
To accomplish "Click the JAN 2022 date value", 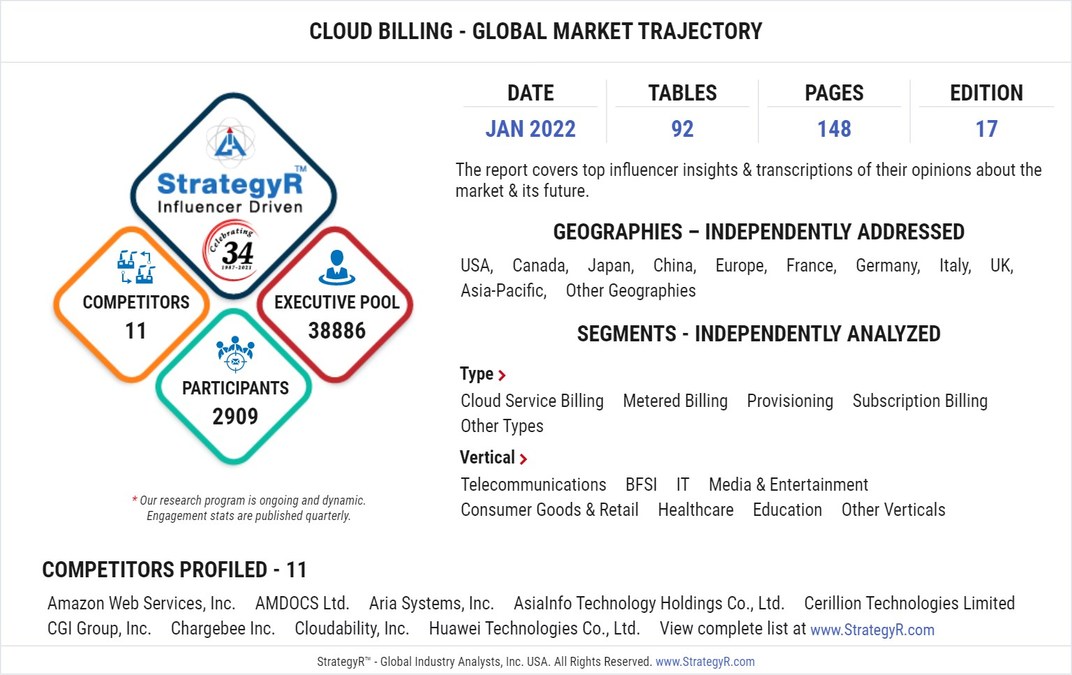I will click(531, 129).
